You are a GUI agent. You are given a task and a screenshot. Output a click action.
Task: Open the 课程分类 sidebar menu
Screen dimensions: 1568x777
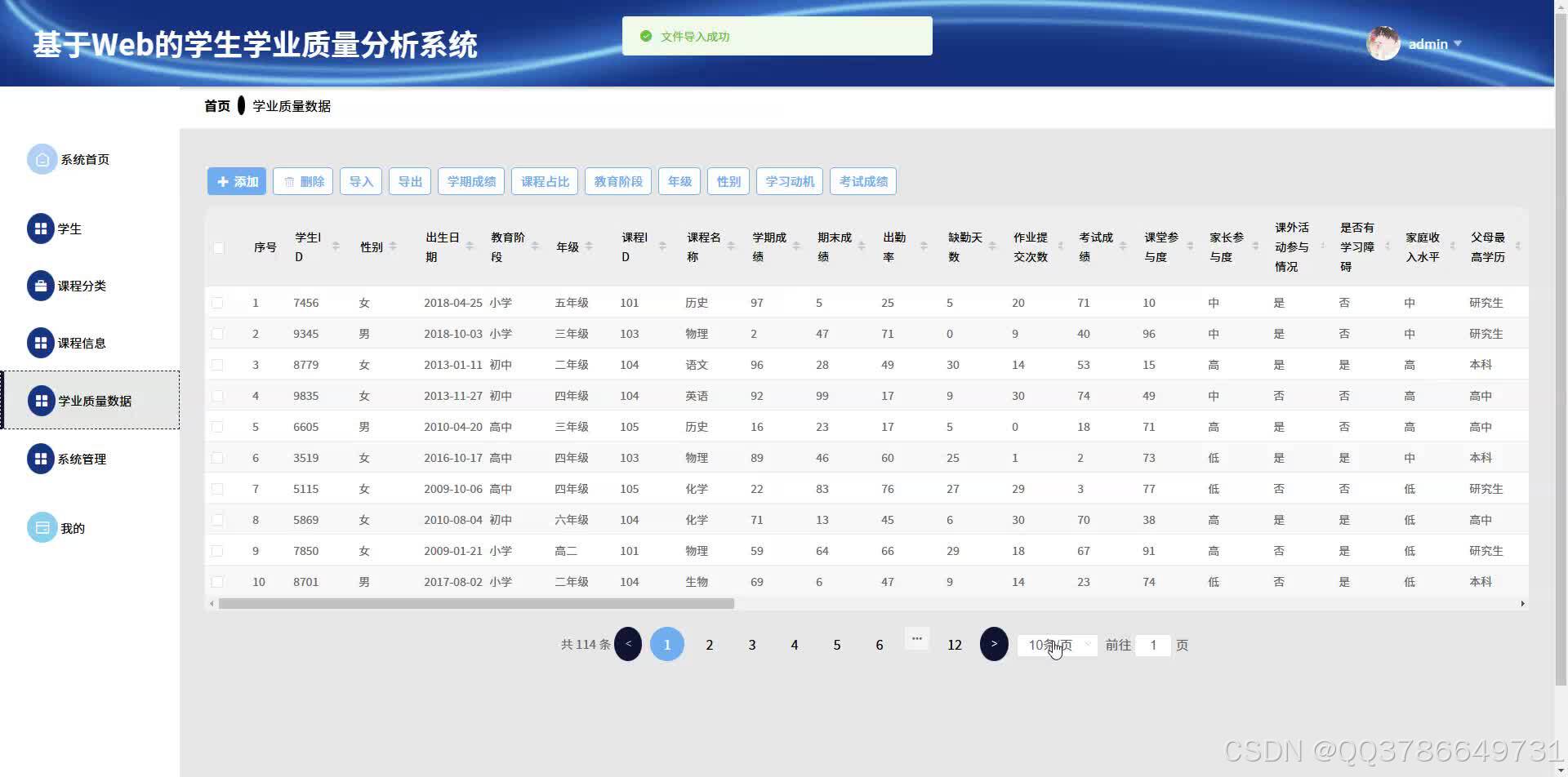82,286
